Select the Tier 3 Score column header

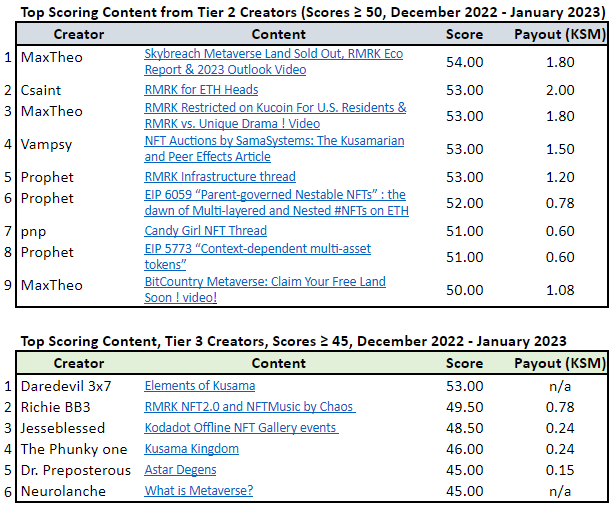point(464,363)
